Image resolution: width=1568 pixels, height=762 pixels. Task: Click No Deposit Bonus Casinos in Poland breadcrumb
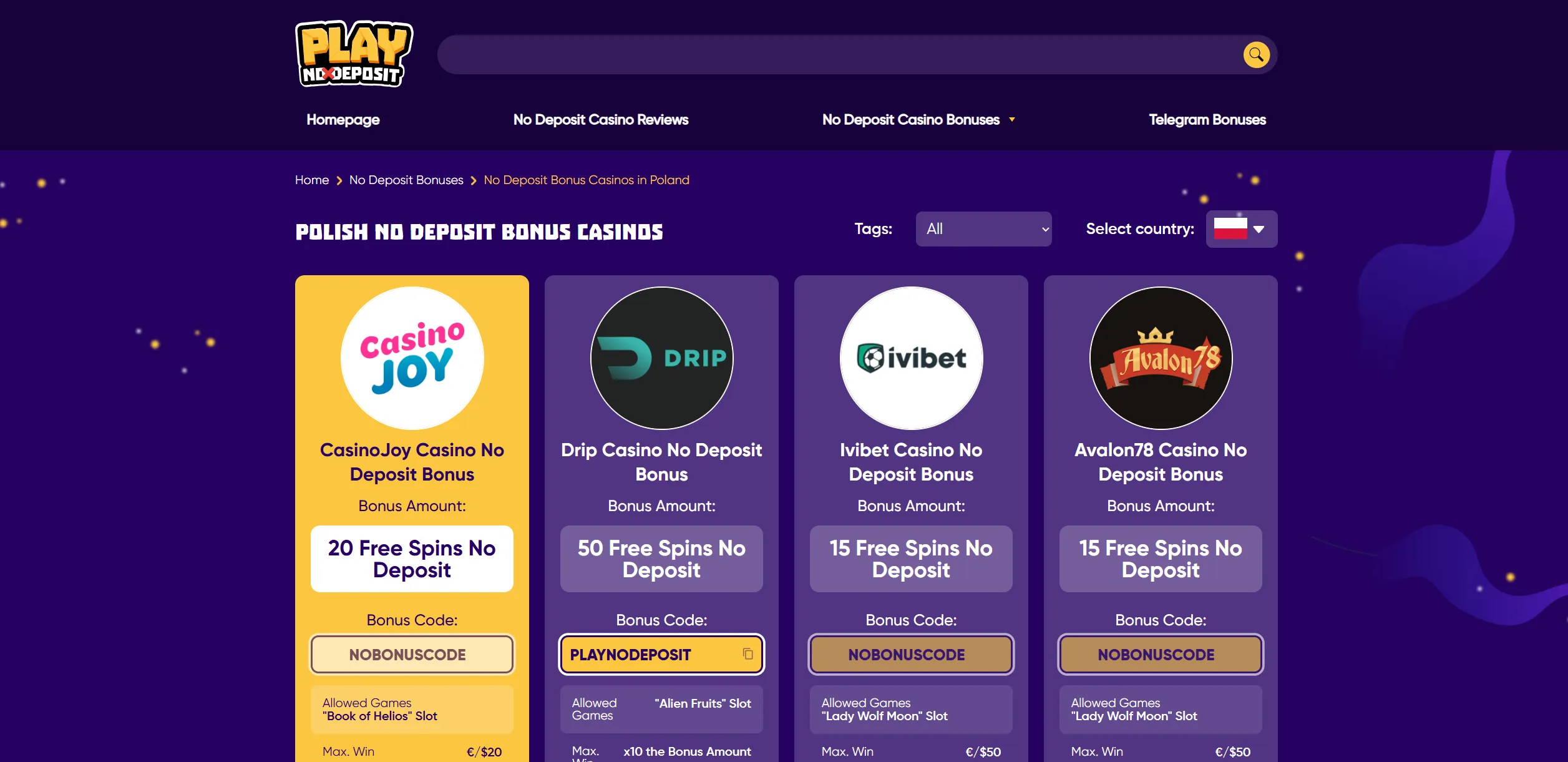point(587,180)
